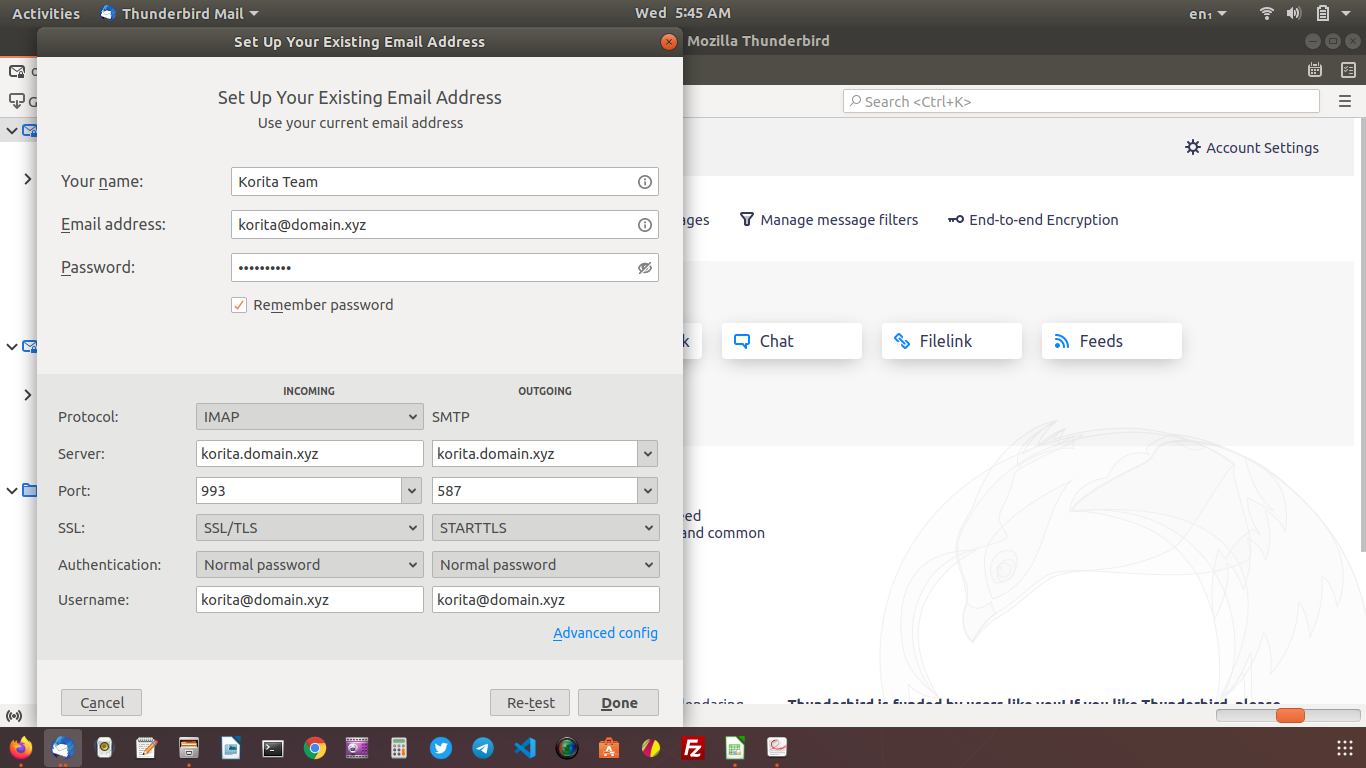1366x768 pixels.
Task: Open the Feeds configuration
Action: [x=1111, y=341]
